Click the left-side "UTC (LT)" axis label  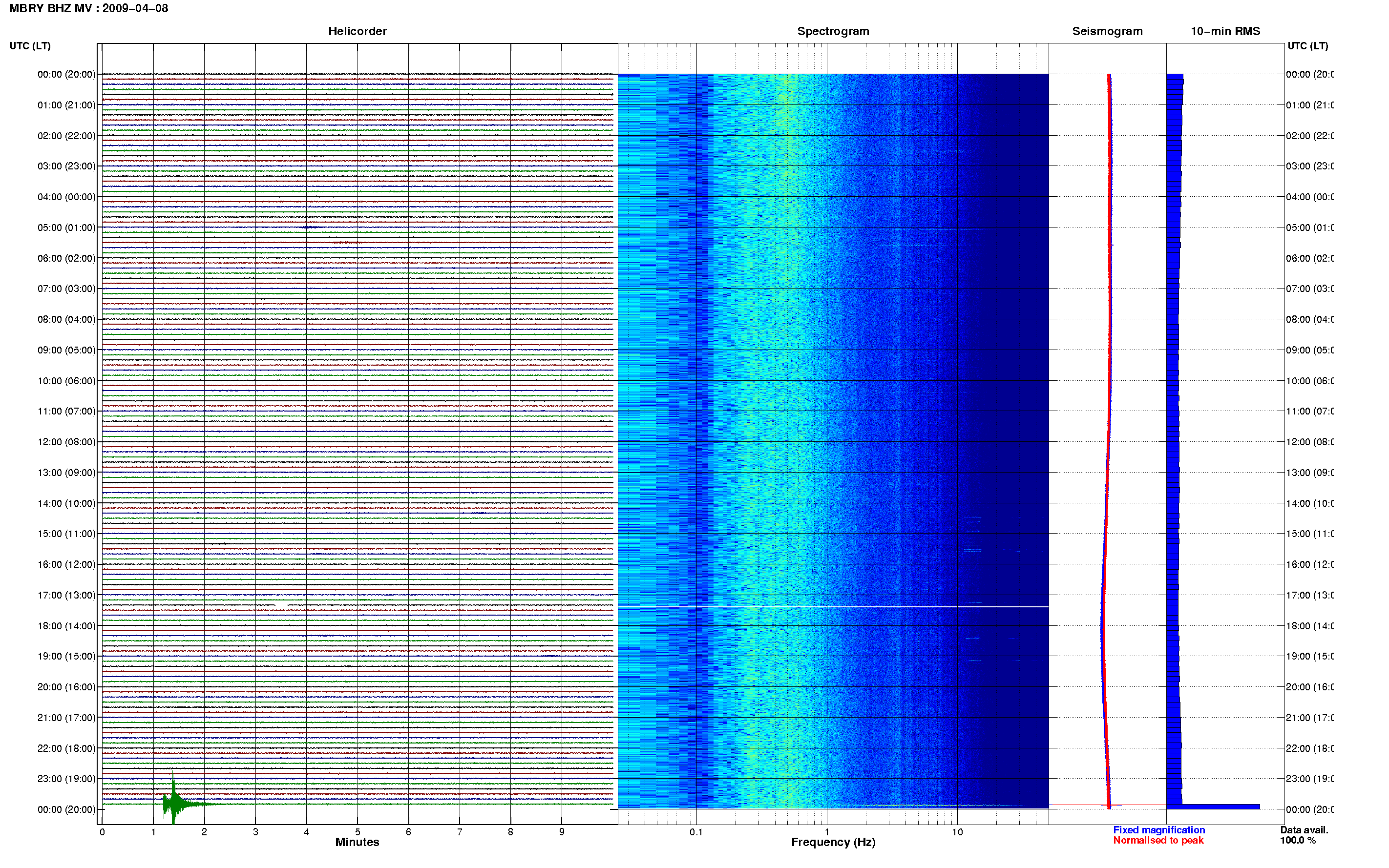(30, 46)
